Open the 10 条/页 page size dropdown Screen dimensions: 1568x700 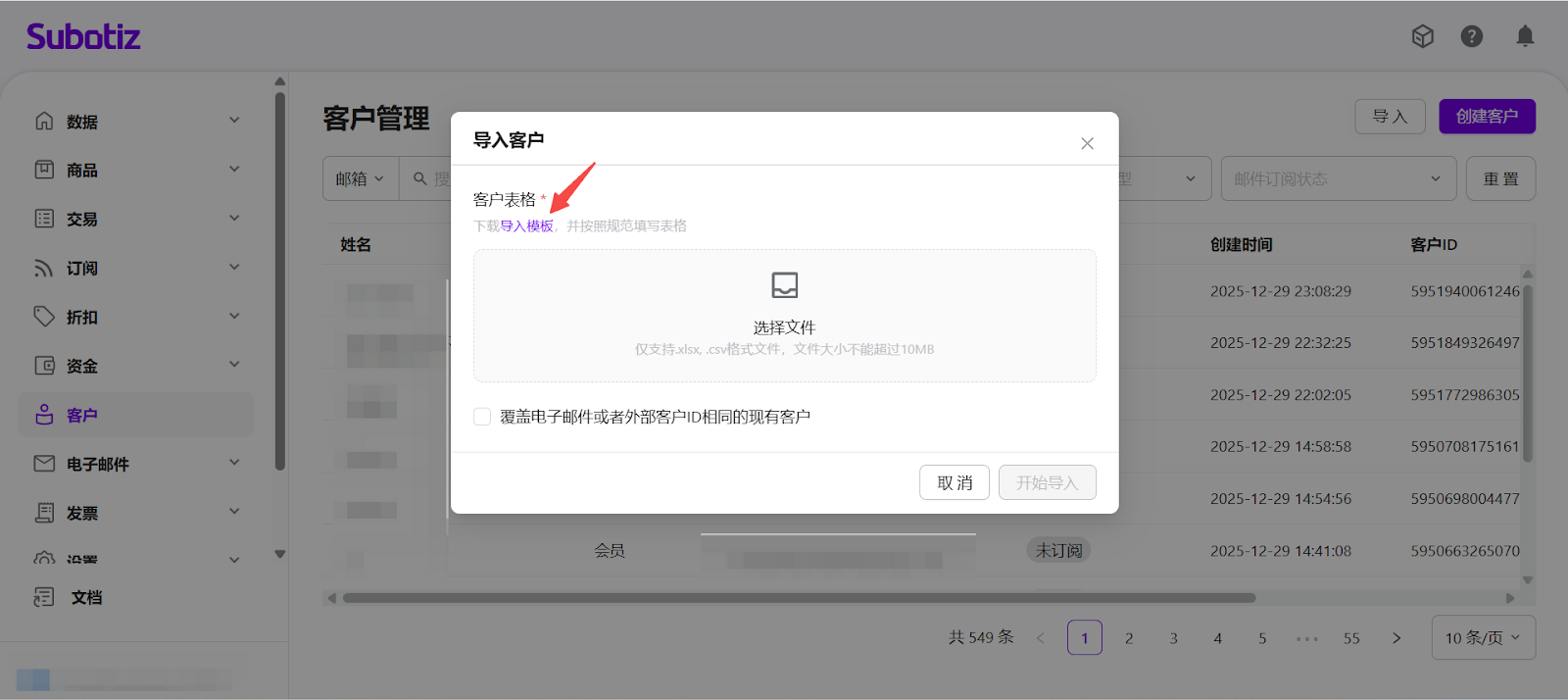pyautogui.click(x=1483, y=637)
